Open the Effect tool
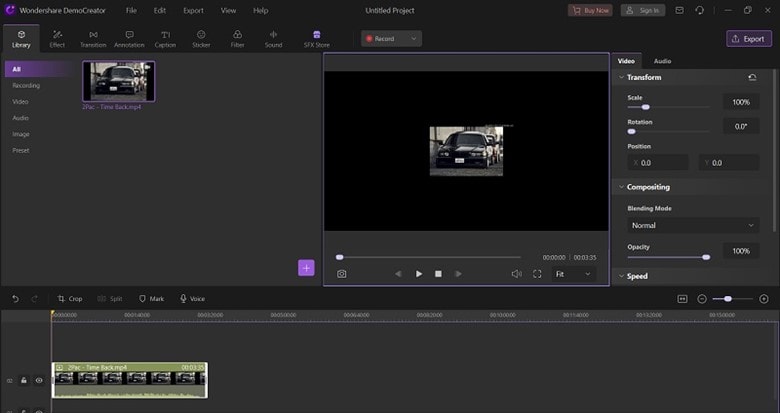This screenshot has height=413, width=780. 57,39
